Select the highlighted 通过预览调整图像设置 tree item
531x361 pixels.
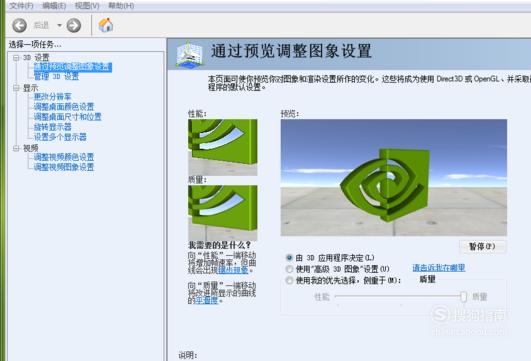[x=72, y=67]
